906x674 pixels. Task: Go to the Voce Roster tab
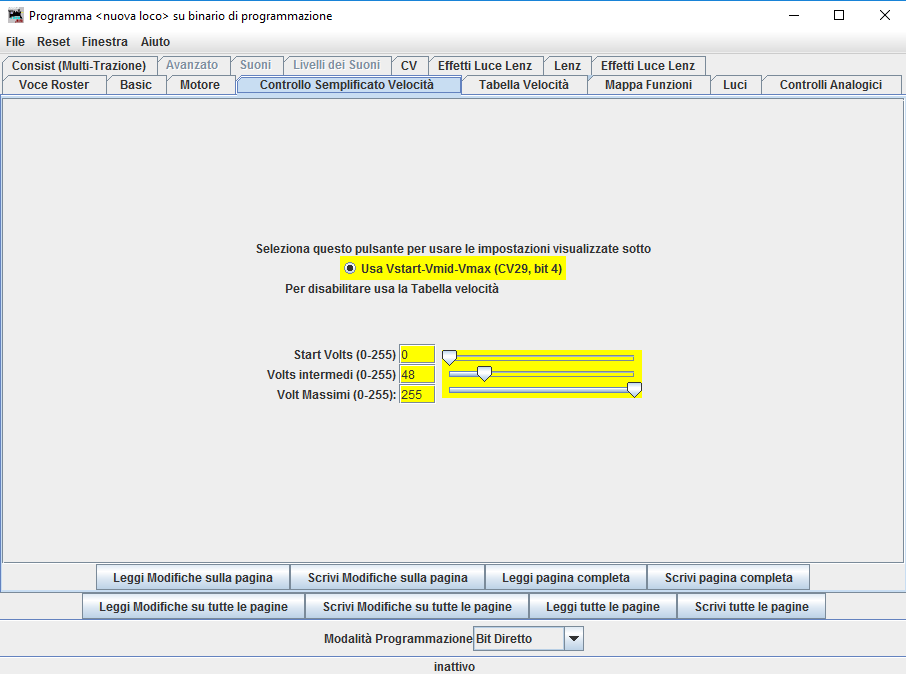coord(54,85)
